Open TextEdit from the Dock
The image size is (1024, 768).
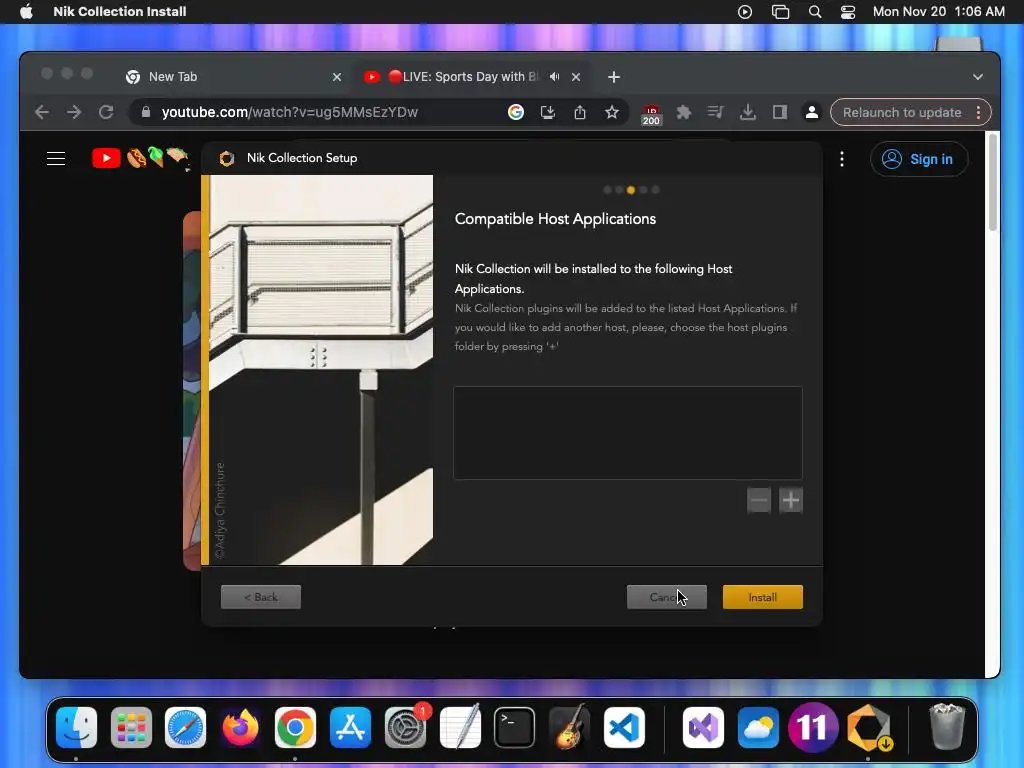460,727
